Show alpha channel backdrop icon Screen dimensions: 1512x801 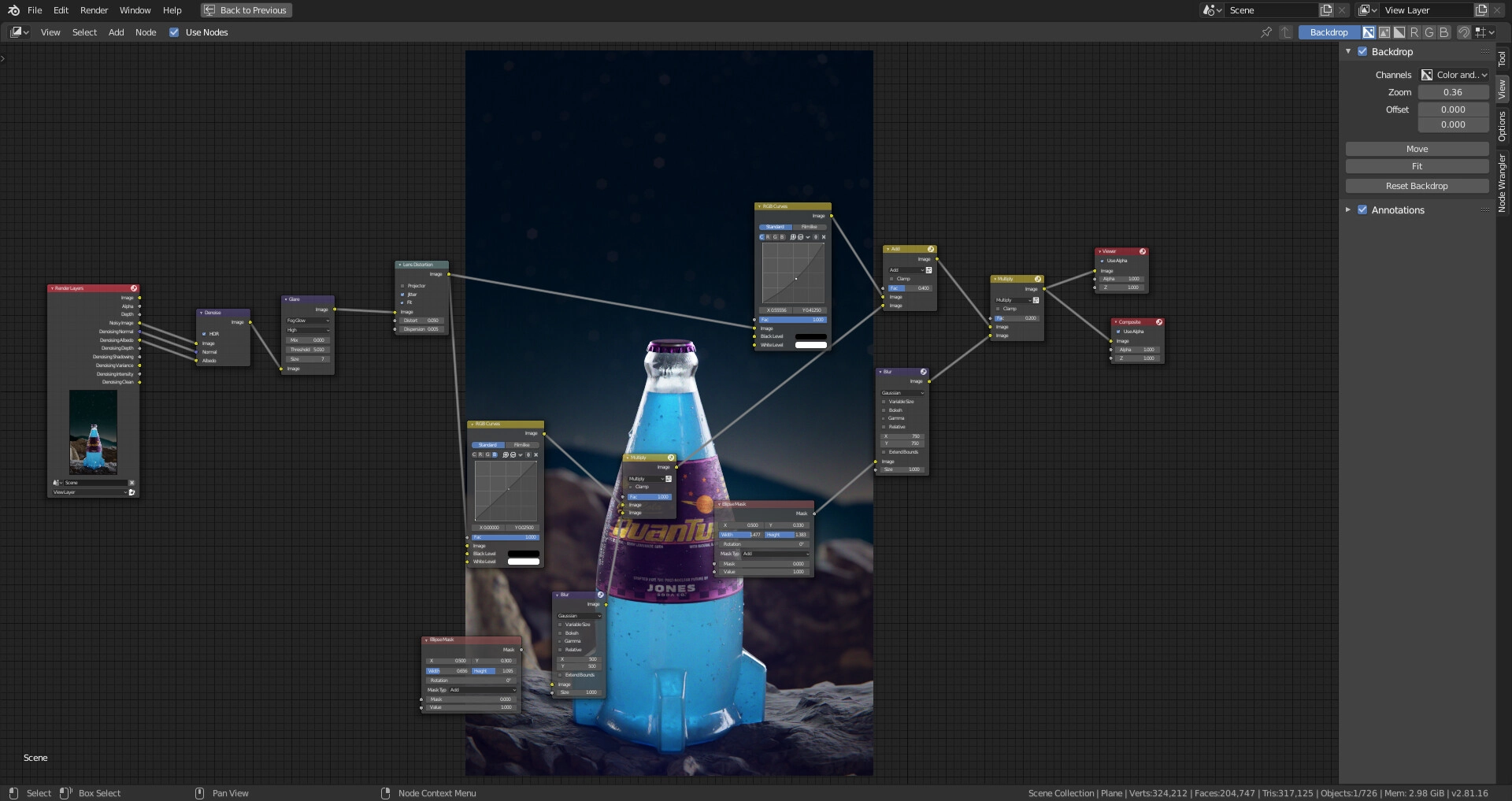[1399, 32]
